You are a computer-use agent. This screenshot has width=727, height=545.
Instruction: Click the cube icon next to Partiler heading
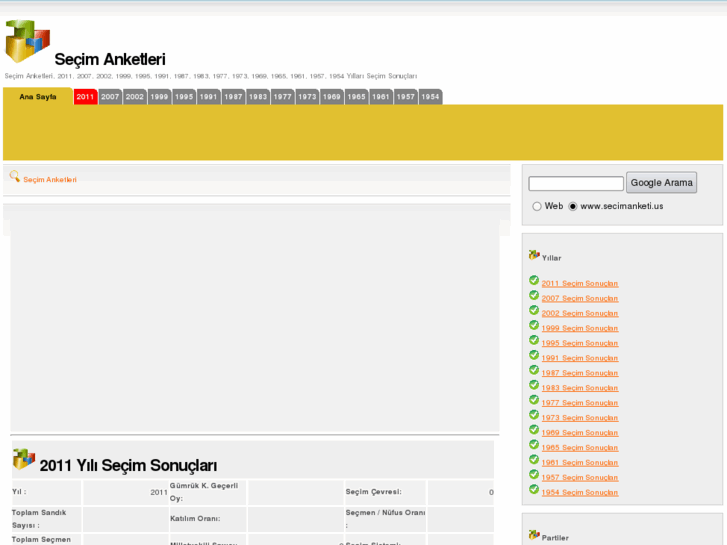point(534,535)
